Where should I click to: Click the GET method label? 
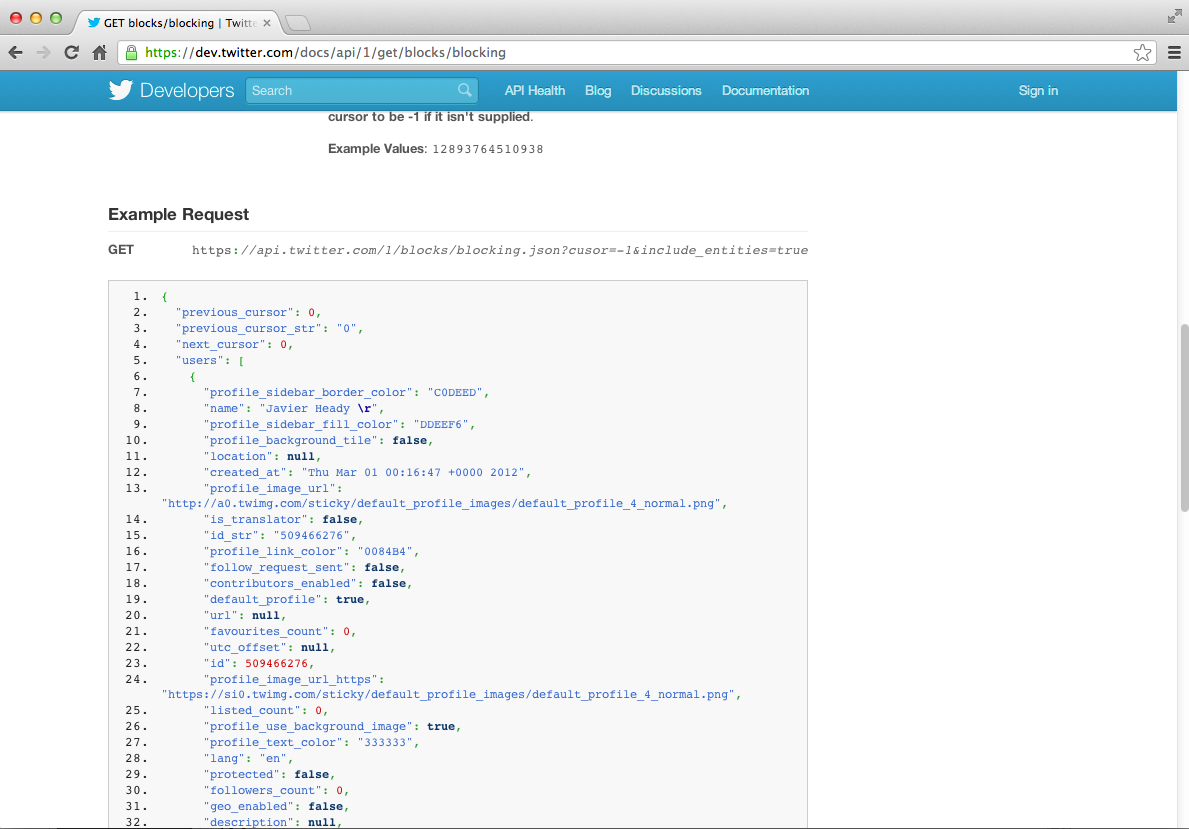[121, 250]
